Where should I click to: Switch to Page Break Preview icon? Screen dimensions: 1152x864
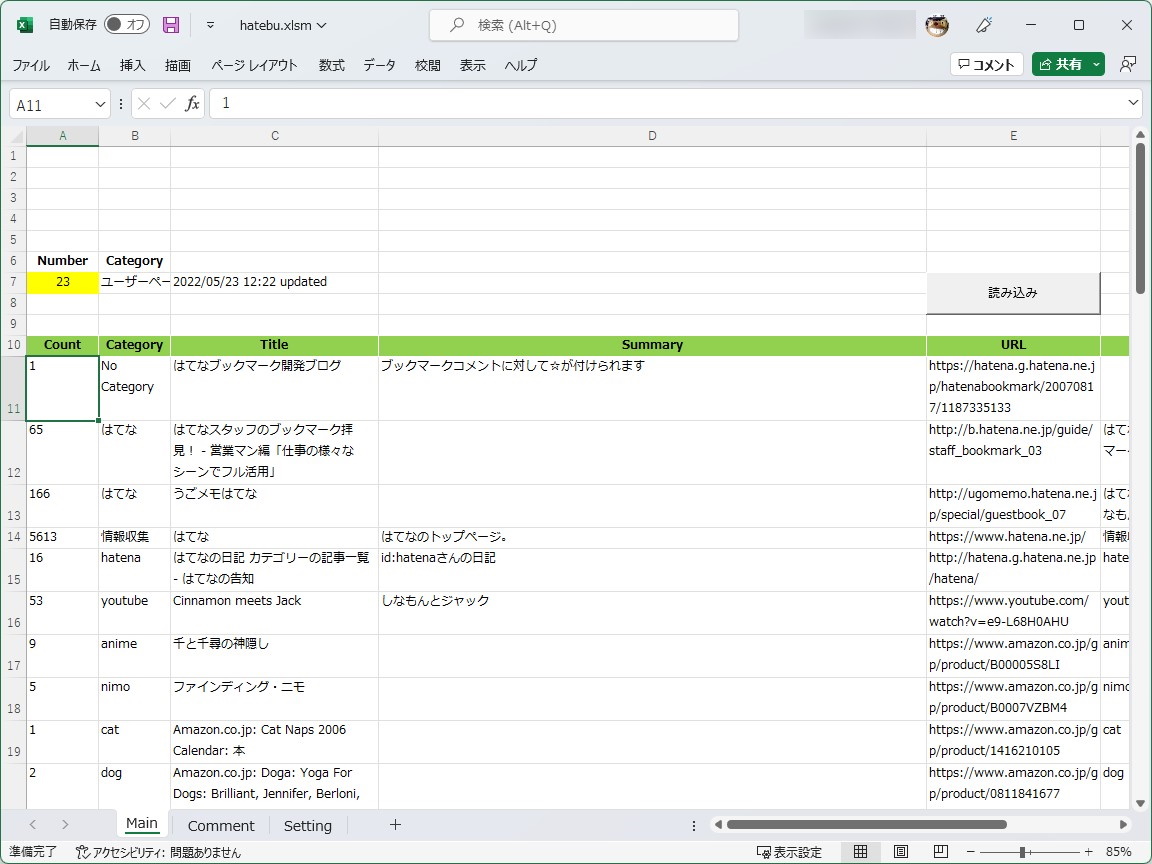pos(940,852)
